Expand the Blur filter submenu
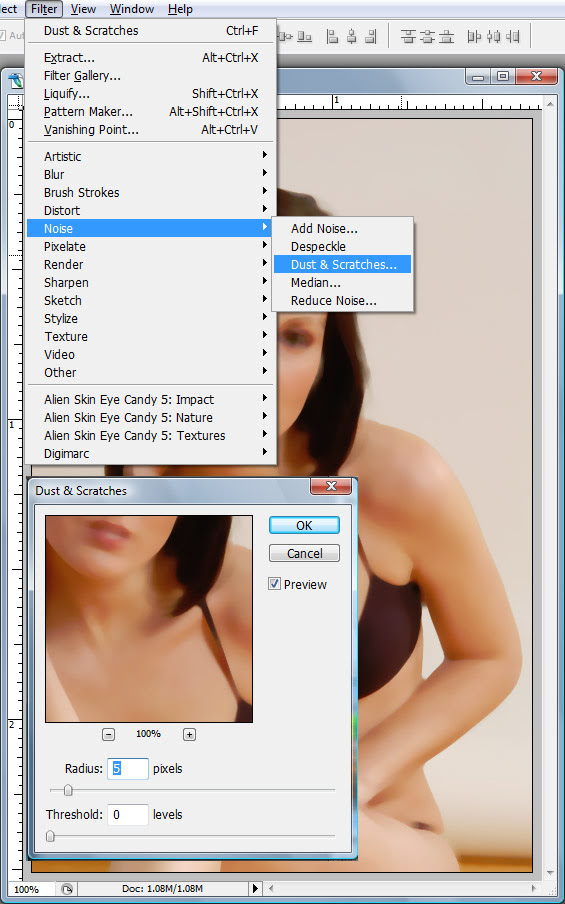Screen dimensions: 565x904 [x=152, y=174]
